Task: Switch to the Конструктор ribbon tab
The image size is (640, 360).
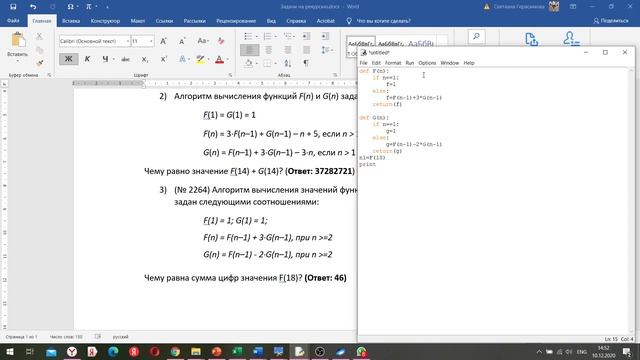Action: coord(105,21)
